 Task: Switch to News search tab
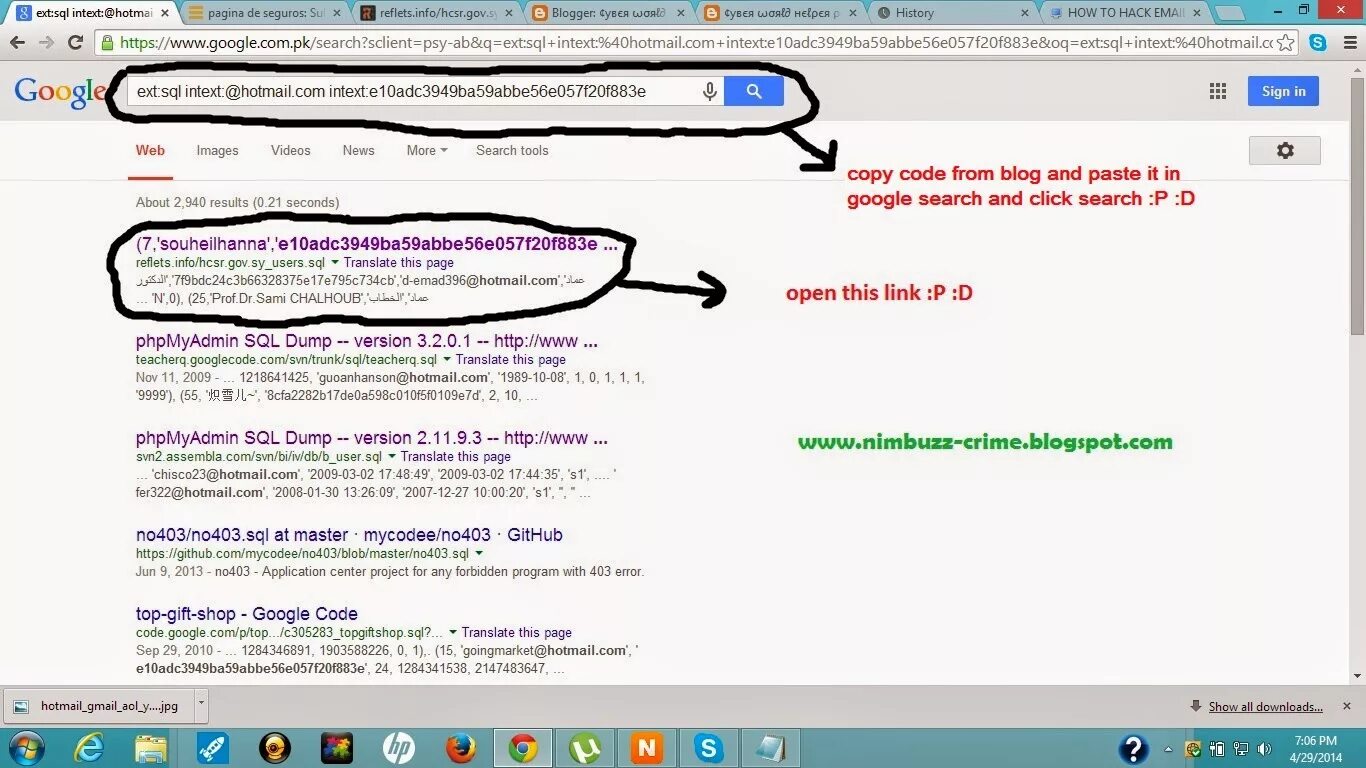(x=358, y=150)
